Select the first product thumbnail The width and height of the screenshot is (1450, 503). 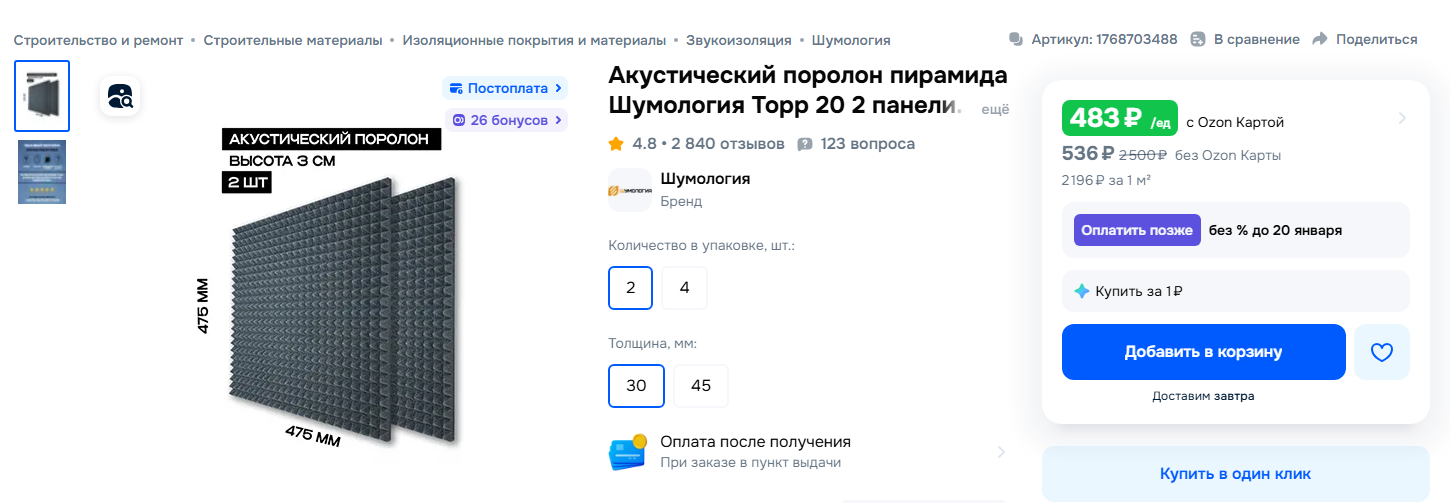point(42,96)
